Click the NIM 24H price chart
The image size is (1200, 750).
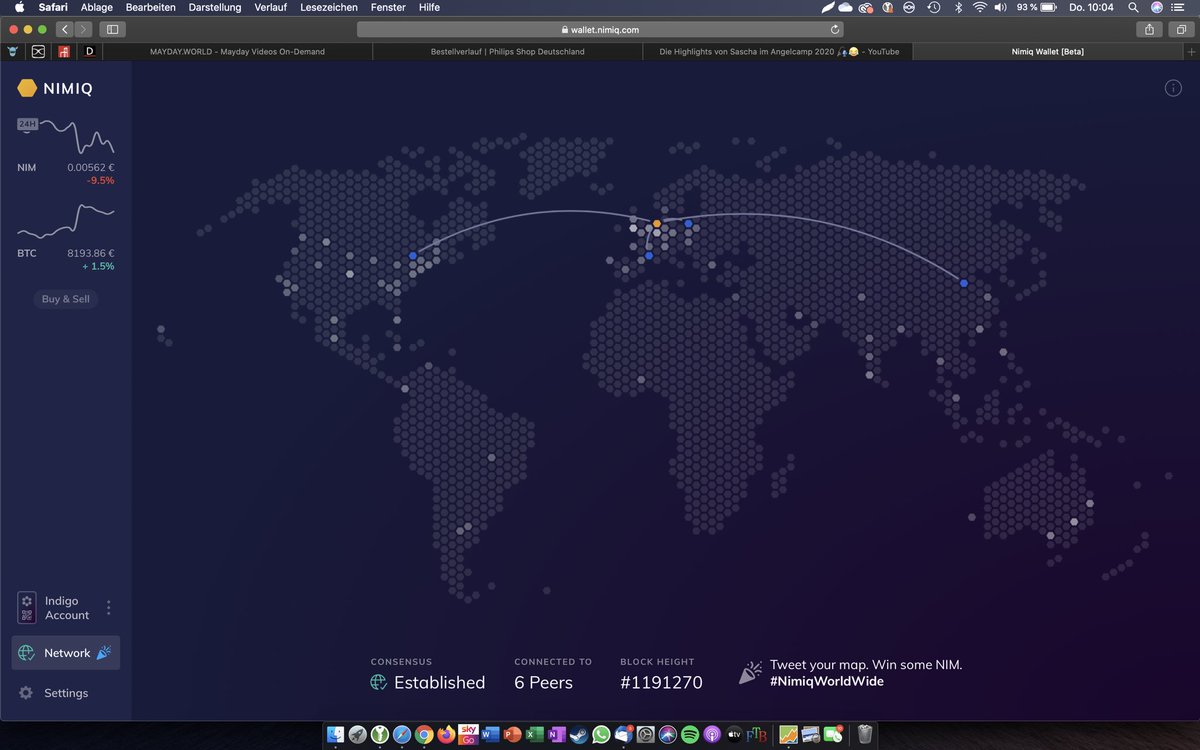pyautogui.click(x=66, y=135)
